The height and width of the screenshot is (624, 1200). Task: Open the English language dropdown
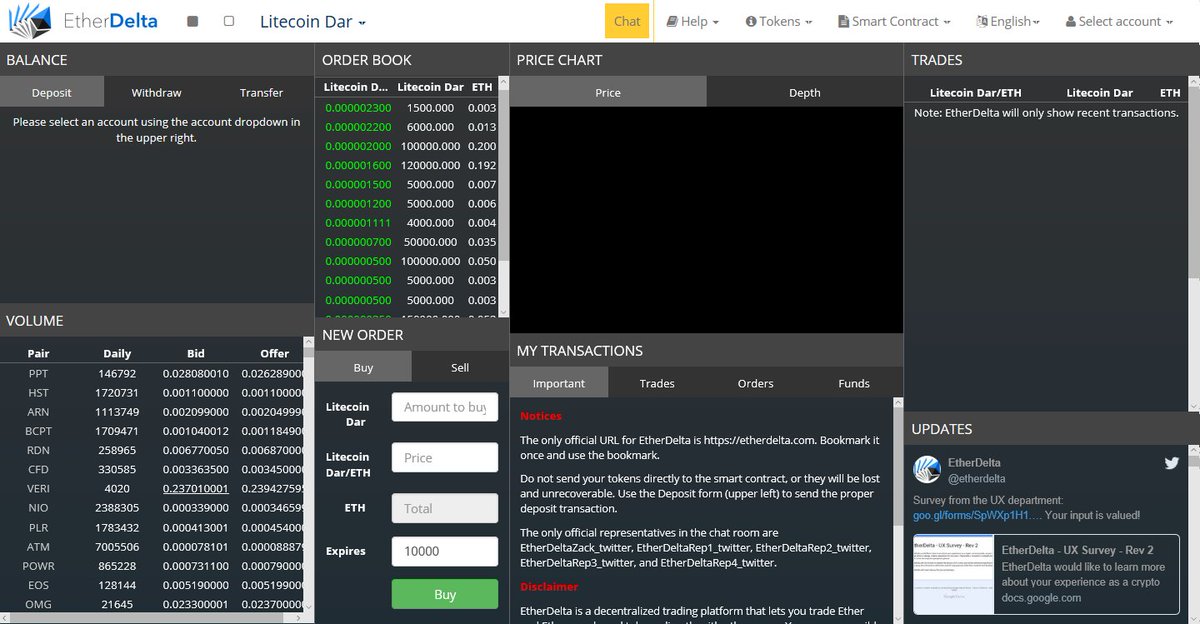1008,21
